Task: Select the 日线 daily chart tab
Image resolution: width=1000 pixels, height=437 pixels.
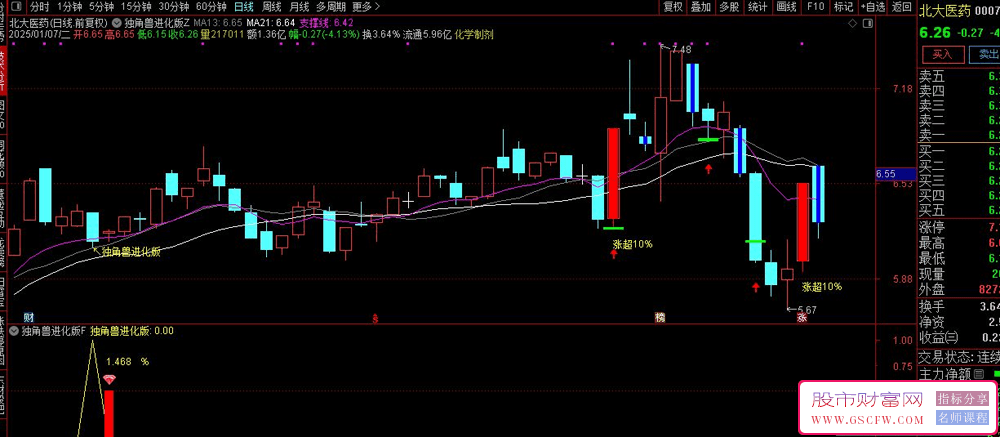Action: pyautogui.click(x=244, y=7)
